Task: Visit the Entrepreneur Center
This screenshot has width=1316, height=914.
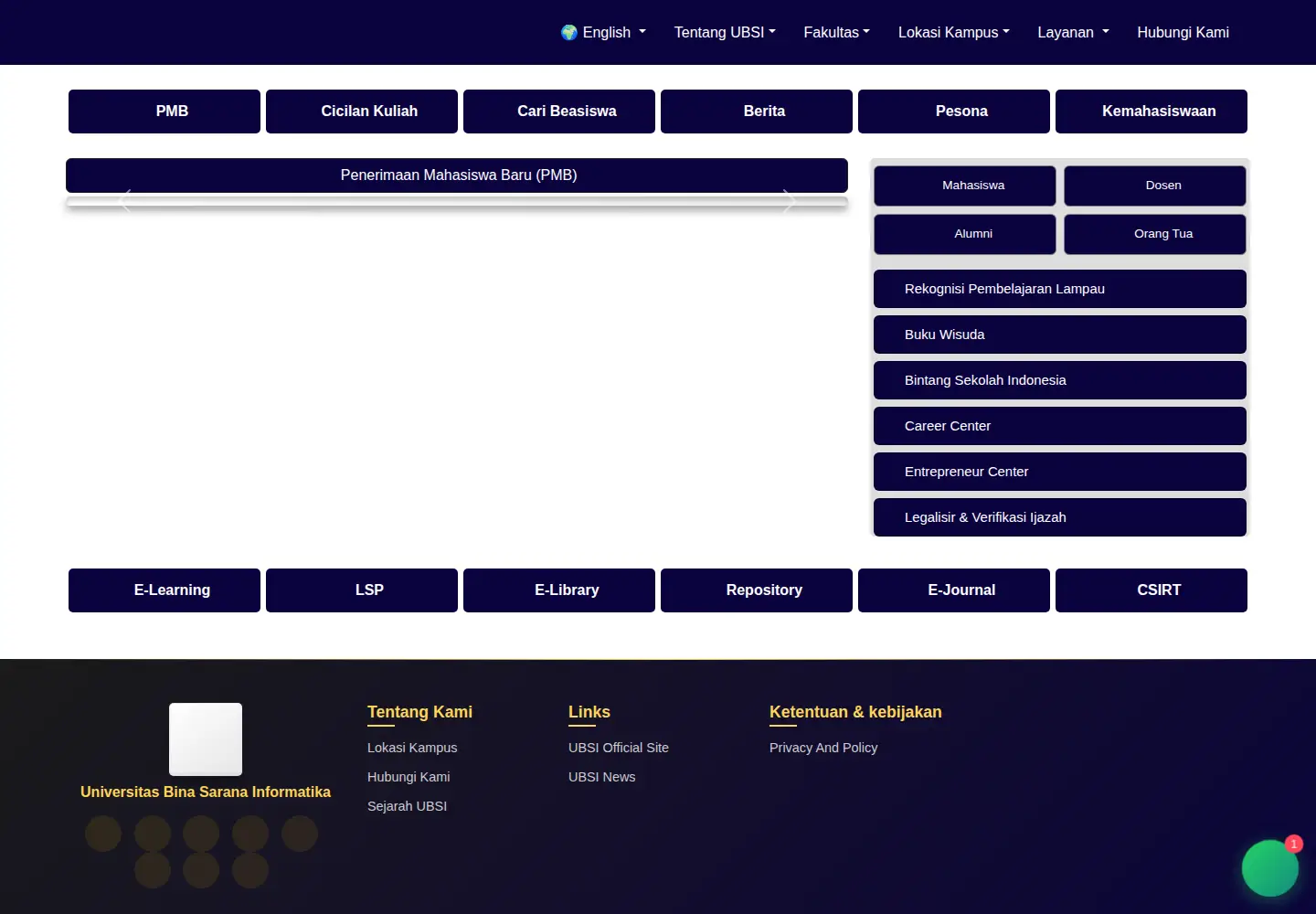Action: (1060, 472)
